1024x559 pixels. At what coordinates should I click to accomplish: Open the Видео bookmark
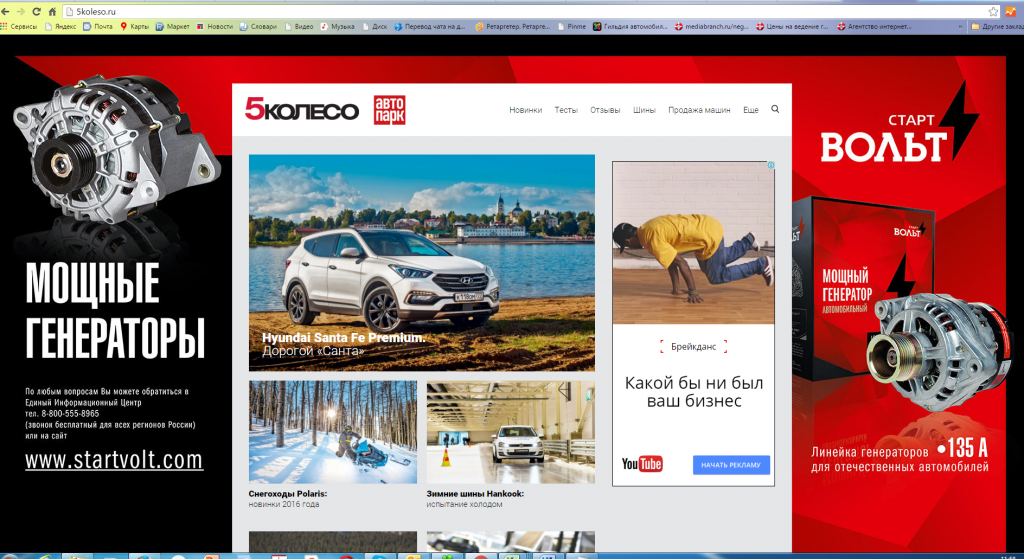point(299,27)
